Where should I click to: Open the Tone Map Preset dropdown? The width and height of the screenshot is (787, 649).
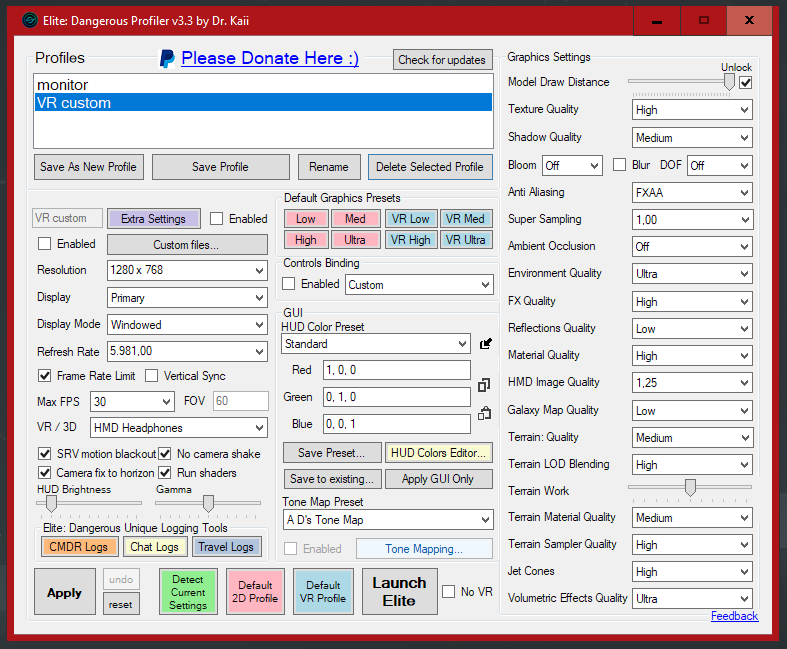pos(388,520)
